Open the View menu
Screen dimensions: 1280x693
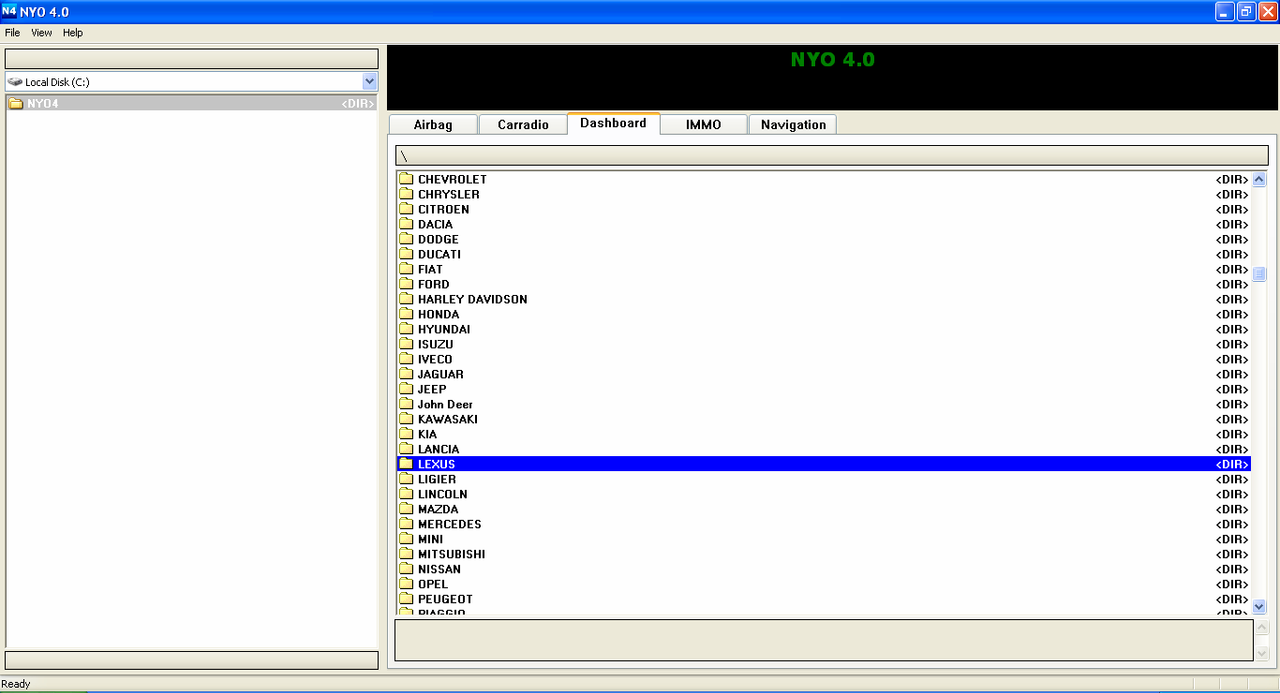tap(41, 33)
